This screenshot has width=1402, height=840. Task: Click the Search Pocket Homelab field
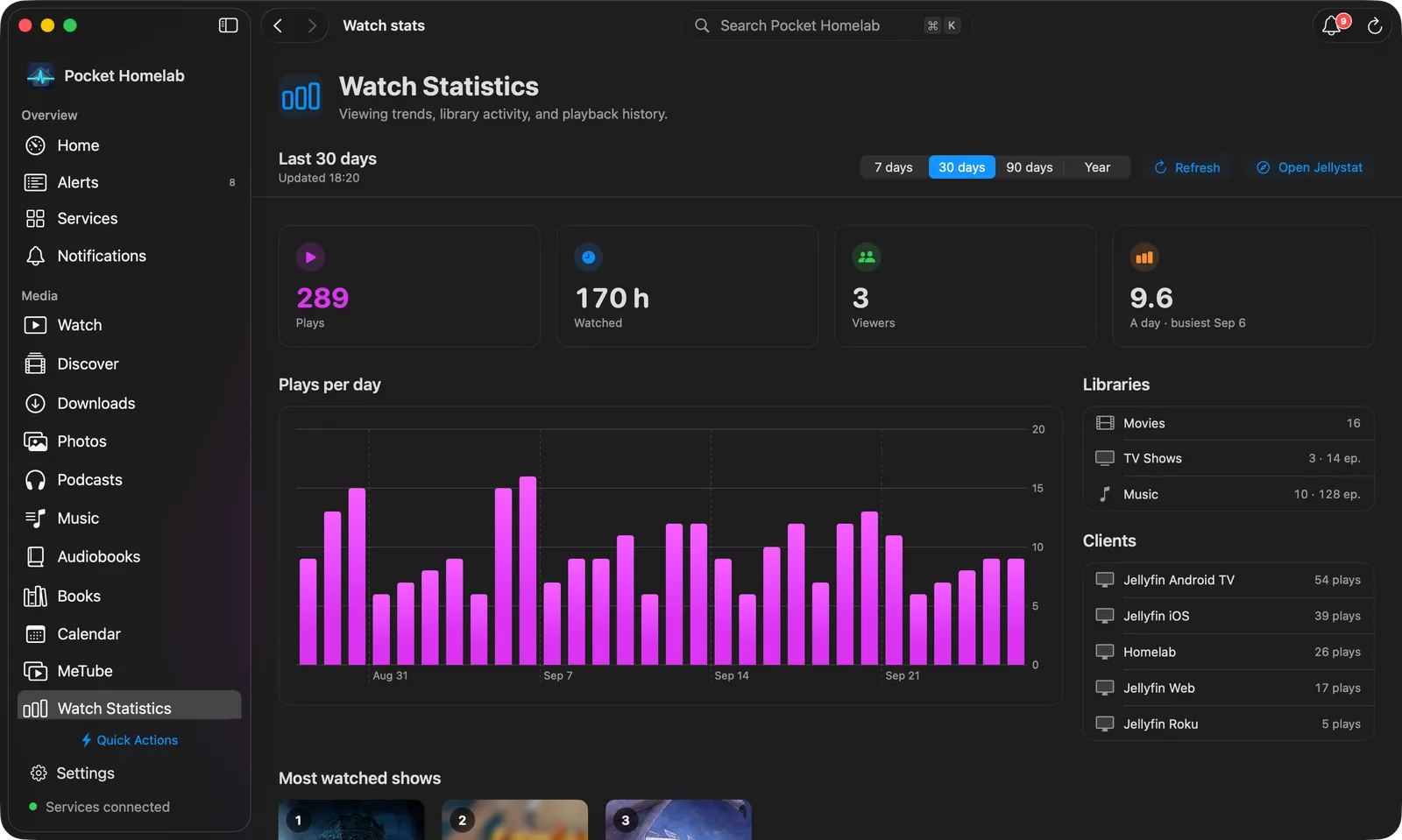click(826, 25)
